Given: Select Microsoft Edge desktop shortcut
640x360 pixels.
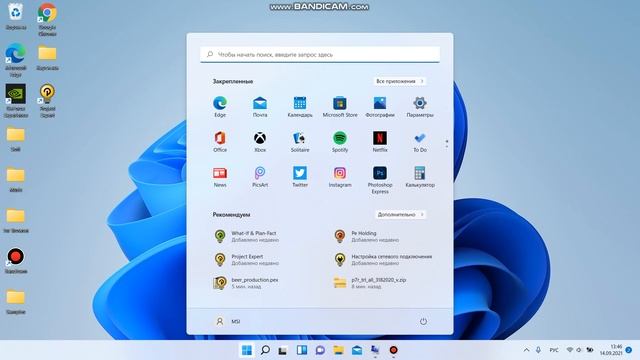Looking at the screenshot, I should click(16, 60).
